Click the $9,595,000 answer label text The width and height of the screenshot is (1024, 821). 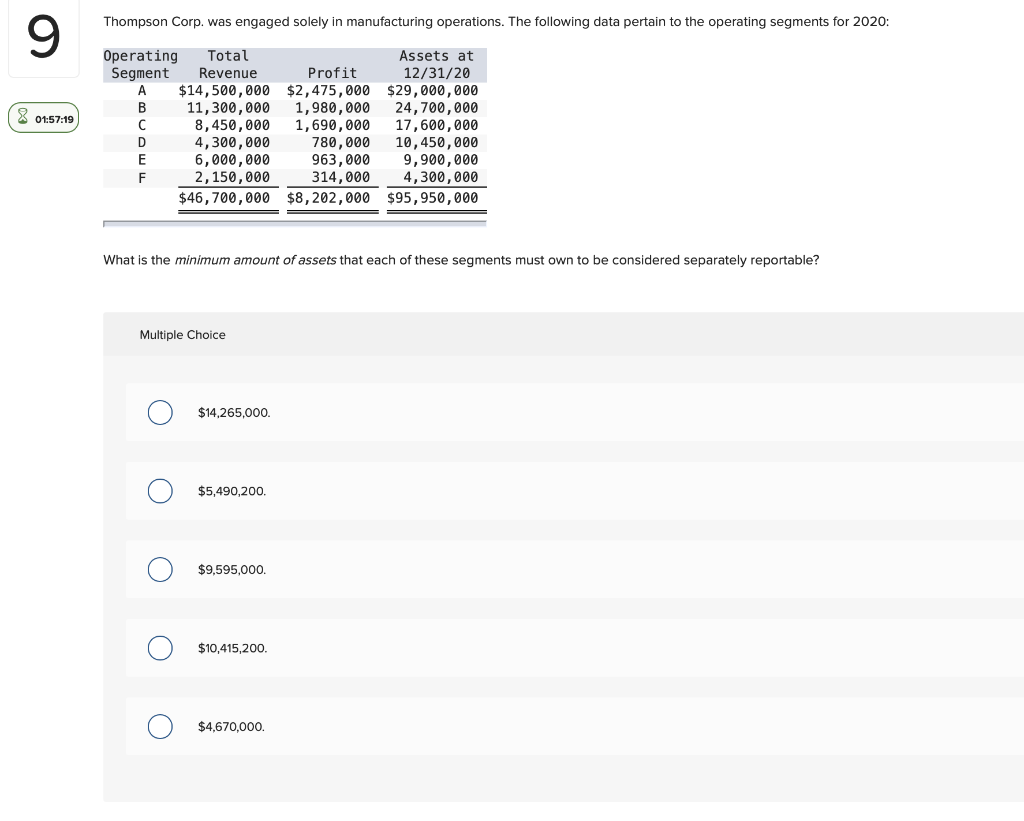tap(232, 570)
